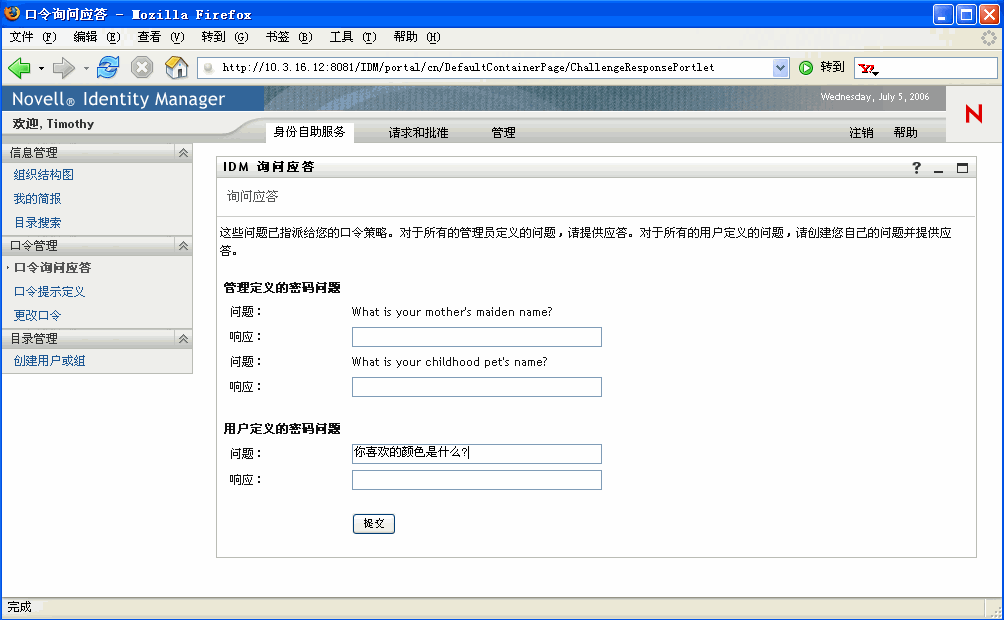Click the childhood pet's name response field

pos(476,387)
